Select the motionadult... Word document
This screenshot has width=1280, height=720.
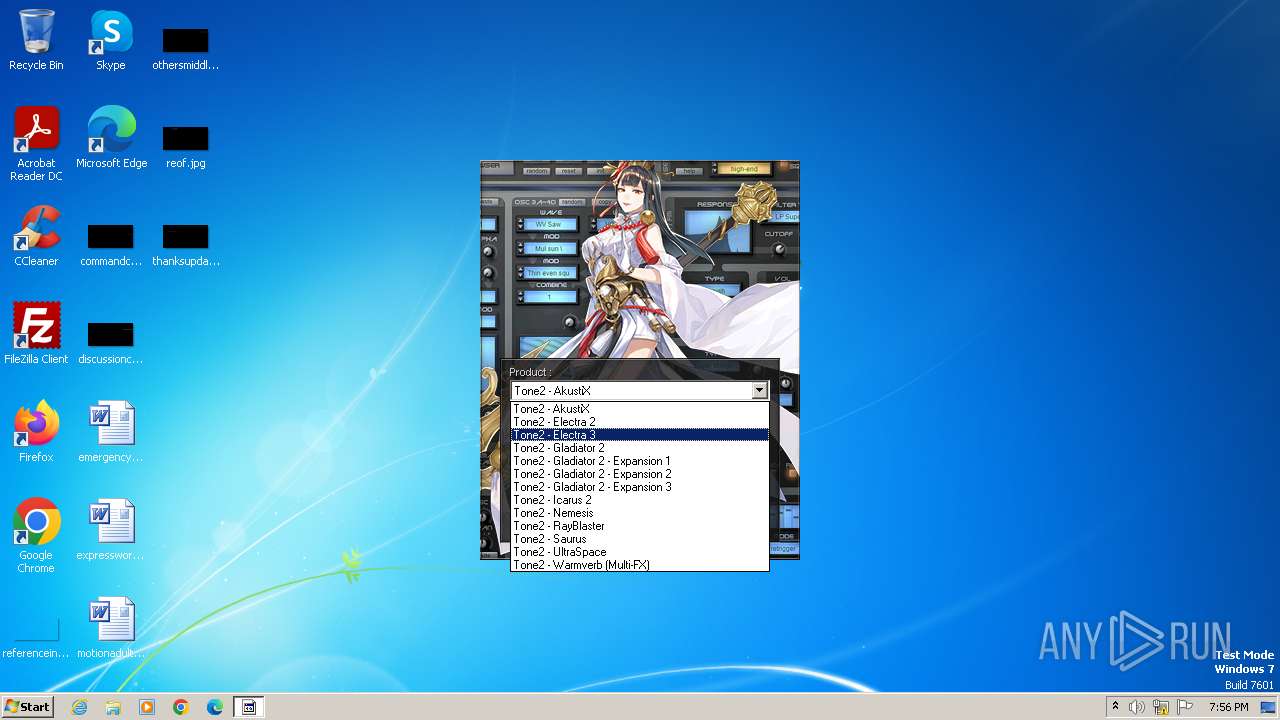111,628
